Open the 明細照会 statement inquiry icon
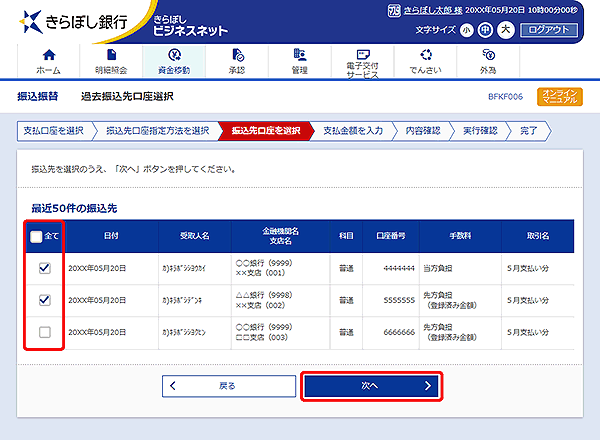Screen dimensions: 600x440 (111, 60)
